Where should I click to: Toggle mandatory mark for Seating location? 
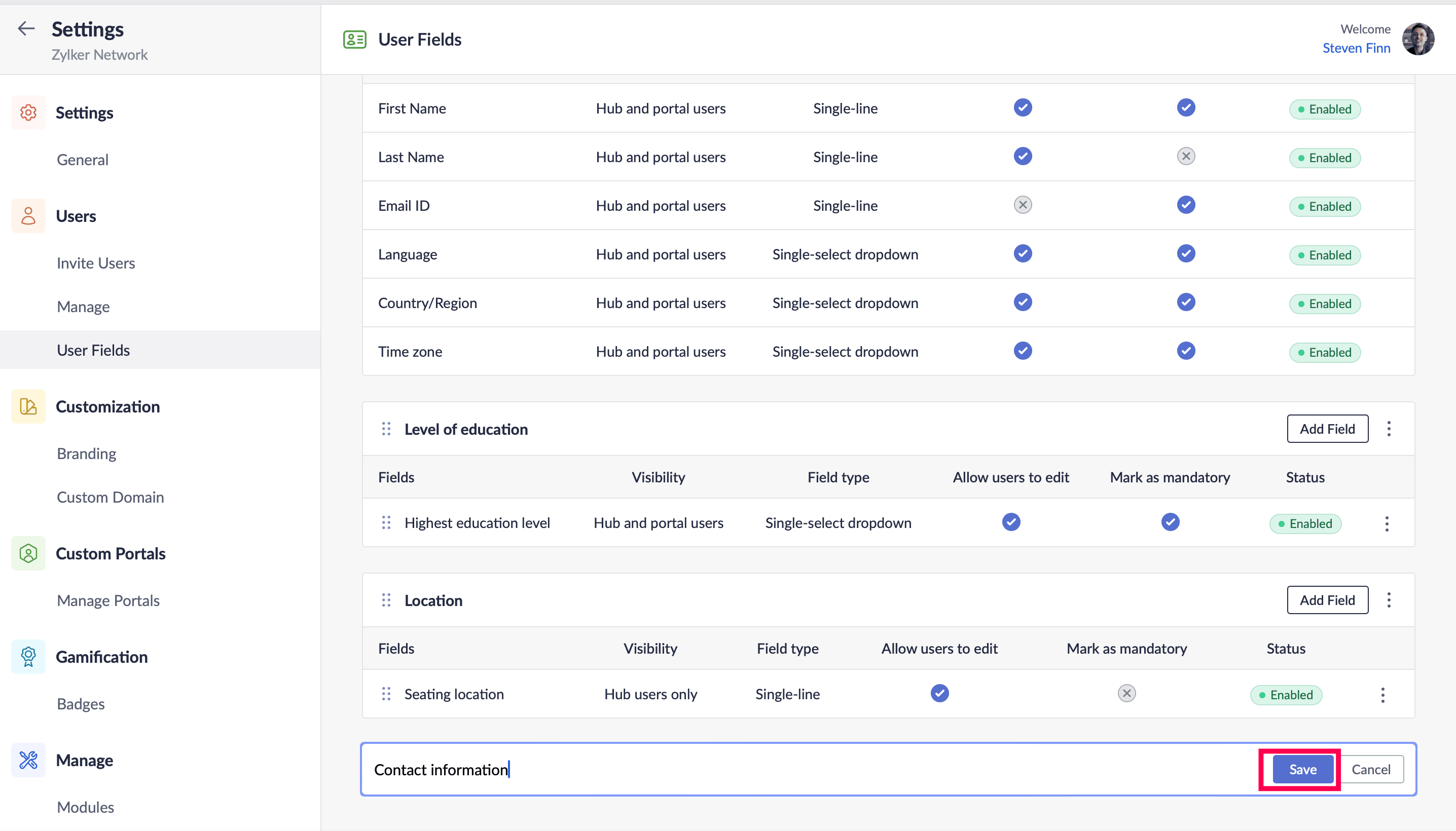pos(1126,694)
